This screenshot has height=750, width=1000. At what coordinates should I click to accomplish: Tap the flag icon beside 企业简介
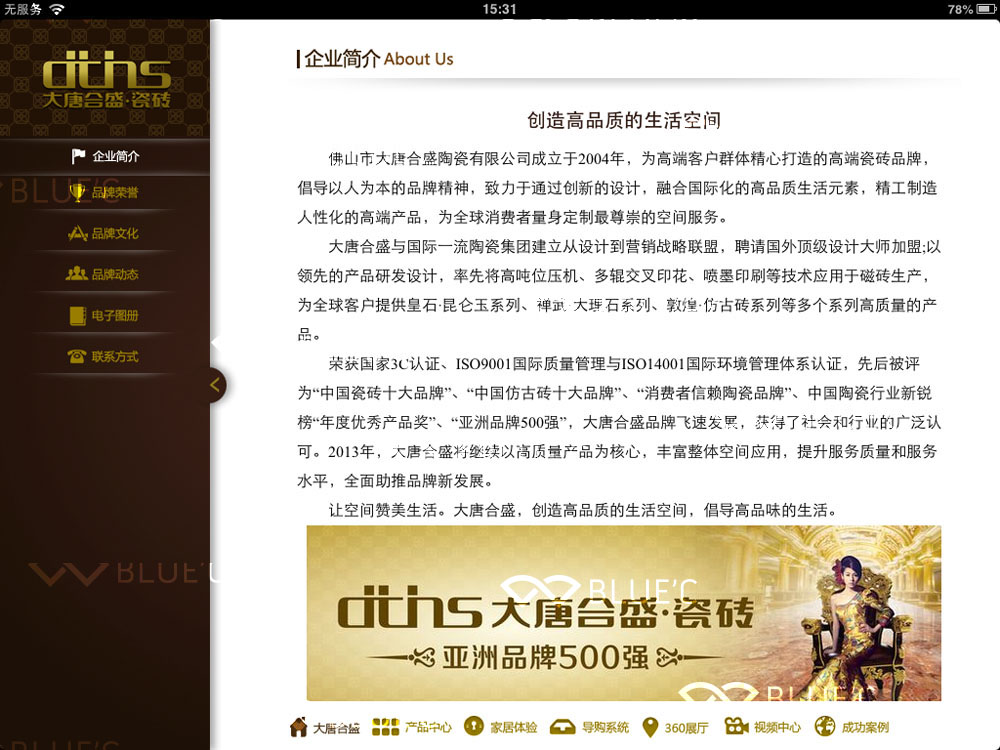coord(78,156)
